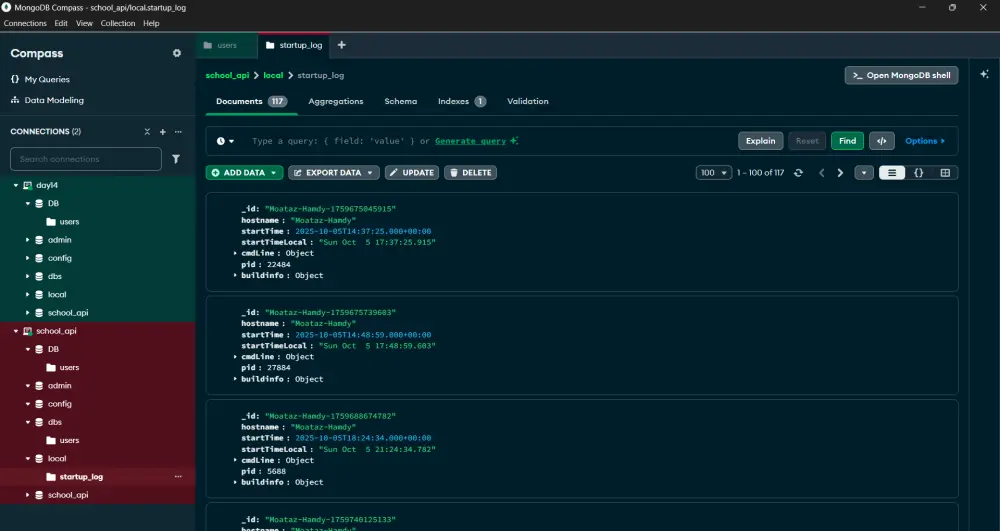Click the UPDATE button
This screenshot has width=1000, height=531.
412,173
